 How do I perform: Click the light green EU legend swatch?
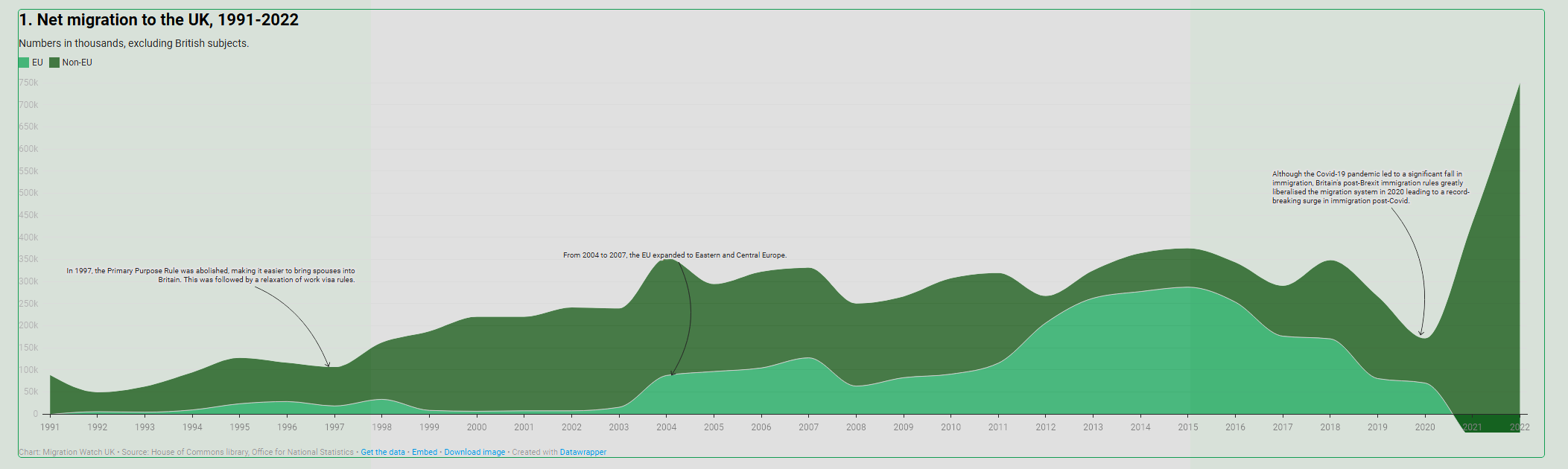[x=24, y=63]
